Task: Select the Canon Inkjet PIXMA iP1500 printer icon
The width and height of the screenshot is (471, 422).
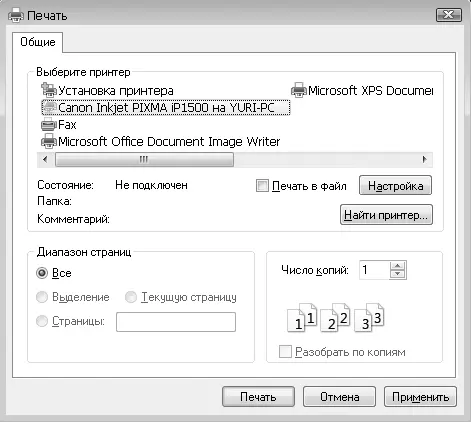Action: [x=49, y=107]
